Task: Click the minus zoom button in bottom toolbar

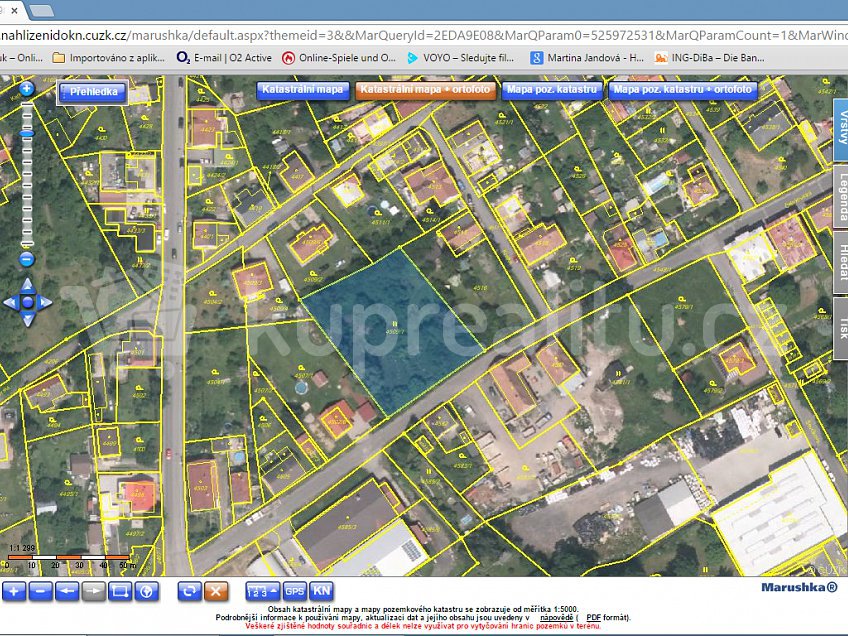Action: click(x=41, y=591)
